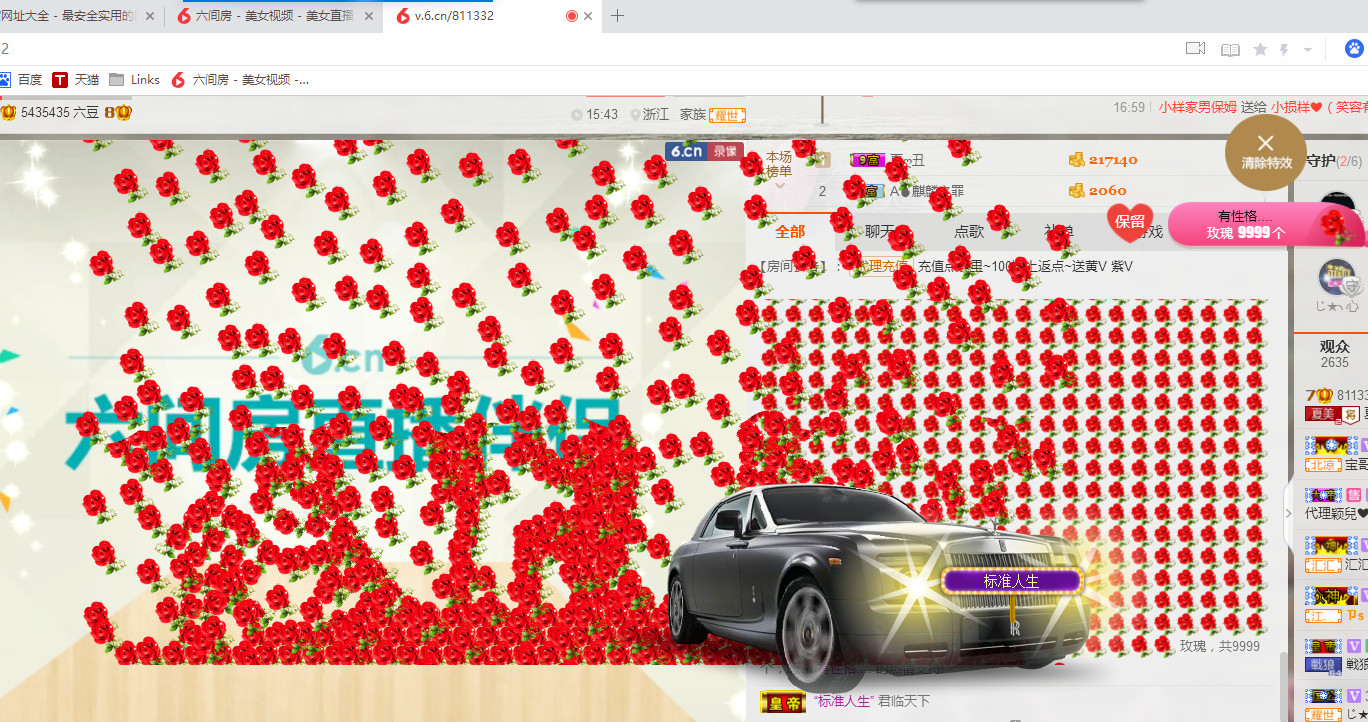The height and width of the screenshot is (722, 1368).
Task: Expand the address bar dropdown arrow
Action: click(1307, 50)
